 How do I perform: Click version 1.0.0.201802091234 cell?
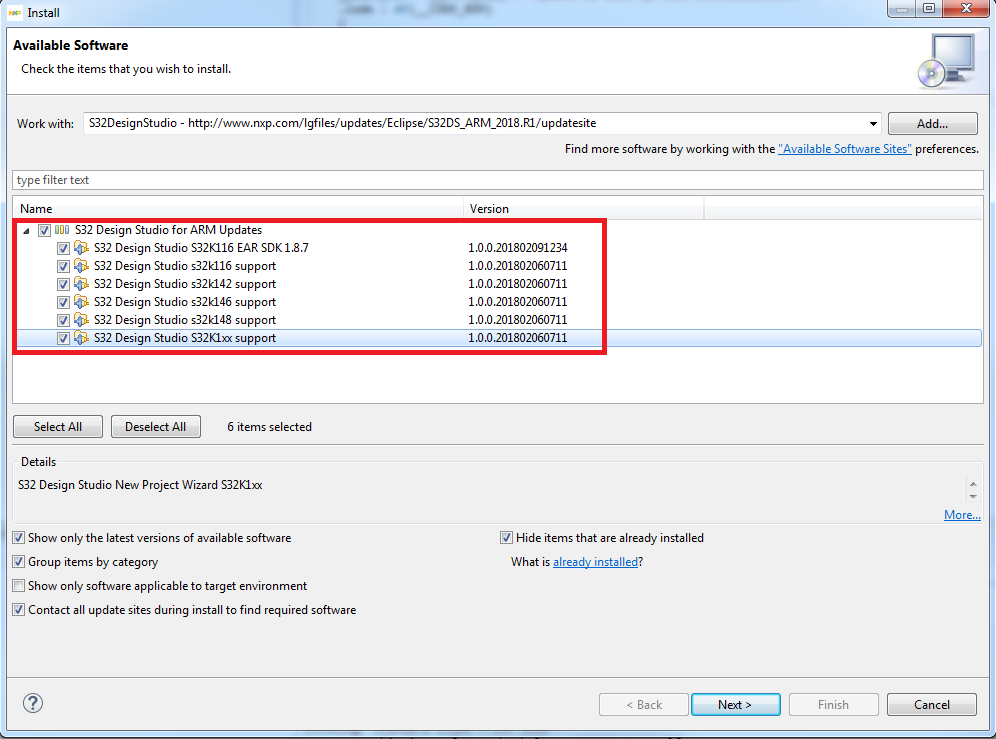pyautogui.click(x=518, y=248)
